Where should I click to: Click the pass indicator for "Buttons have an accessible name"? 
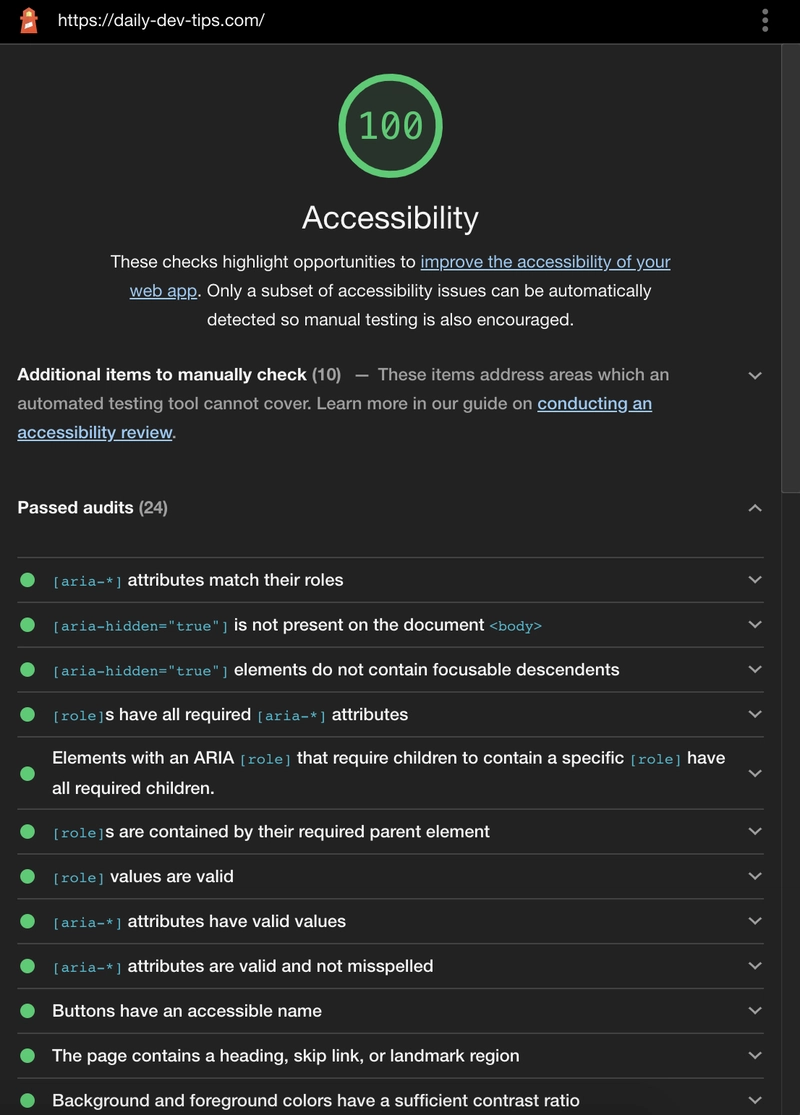click(27, 1011)
